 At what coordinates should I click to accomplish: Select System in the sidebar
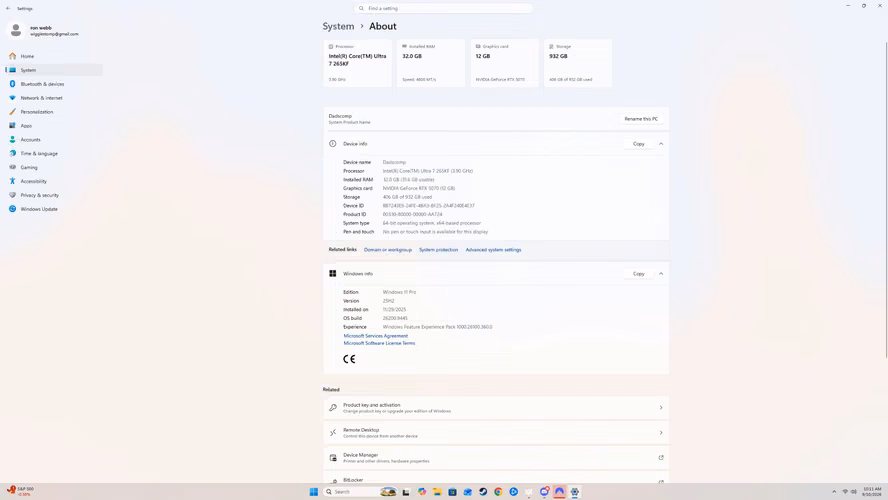[54, 70]
